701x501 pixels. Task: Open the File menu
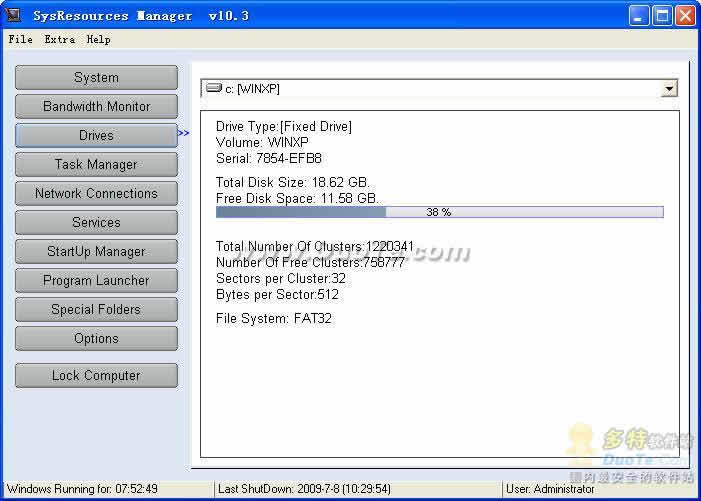click(20, 39)
